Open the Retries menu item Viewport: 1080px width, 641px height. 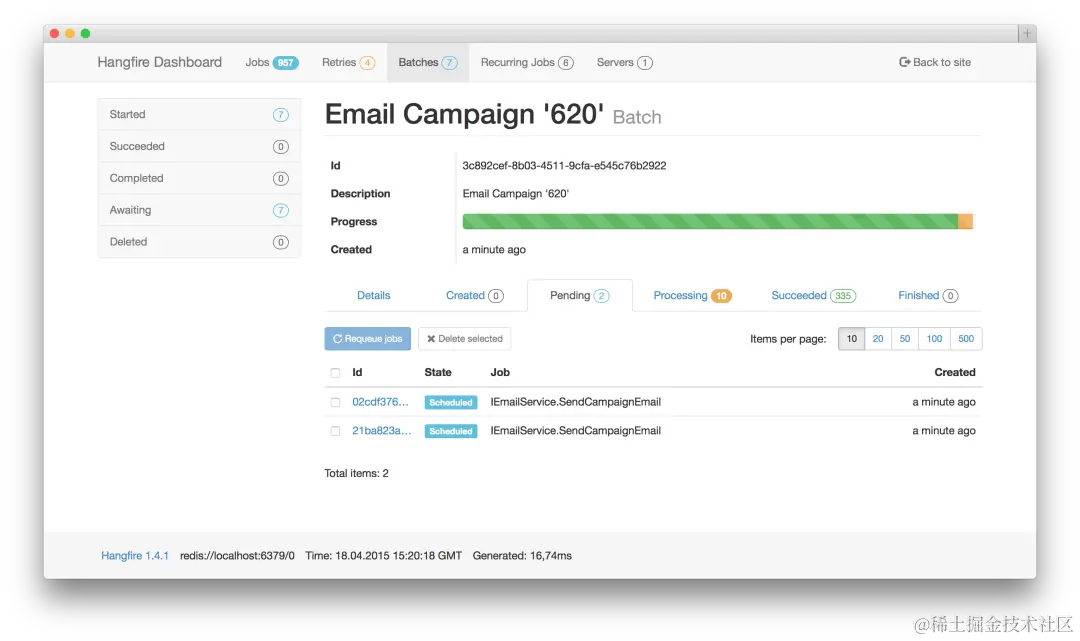tap(348, 62)
